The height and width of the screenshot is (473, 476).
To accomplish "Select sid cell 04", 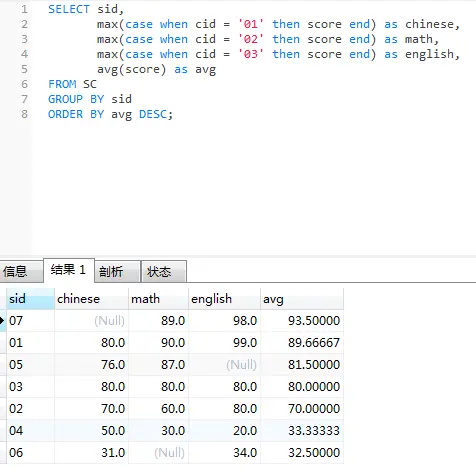I will coord(30,431).
